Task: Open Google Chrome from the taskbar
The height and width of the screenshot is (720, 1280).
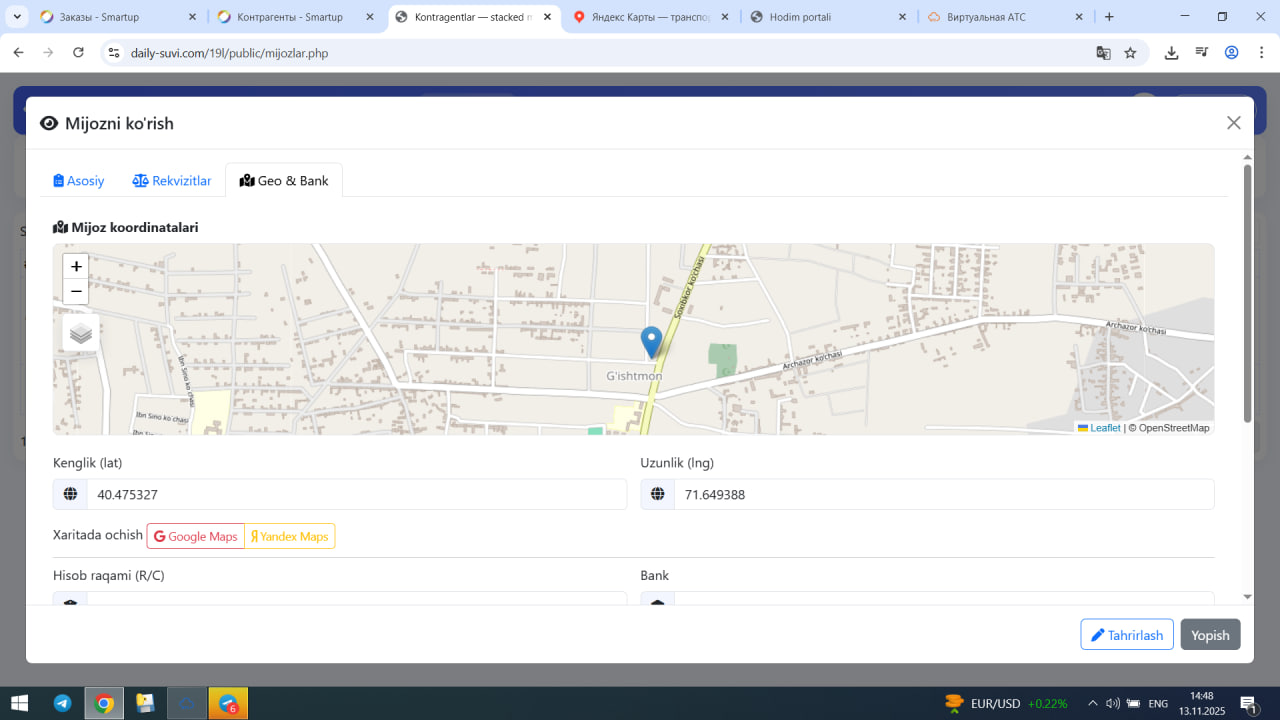Action: coord(104,703)
